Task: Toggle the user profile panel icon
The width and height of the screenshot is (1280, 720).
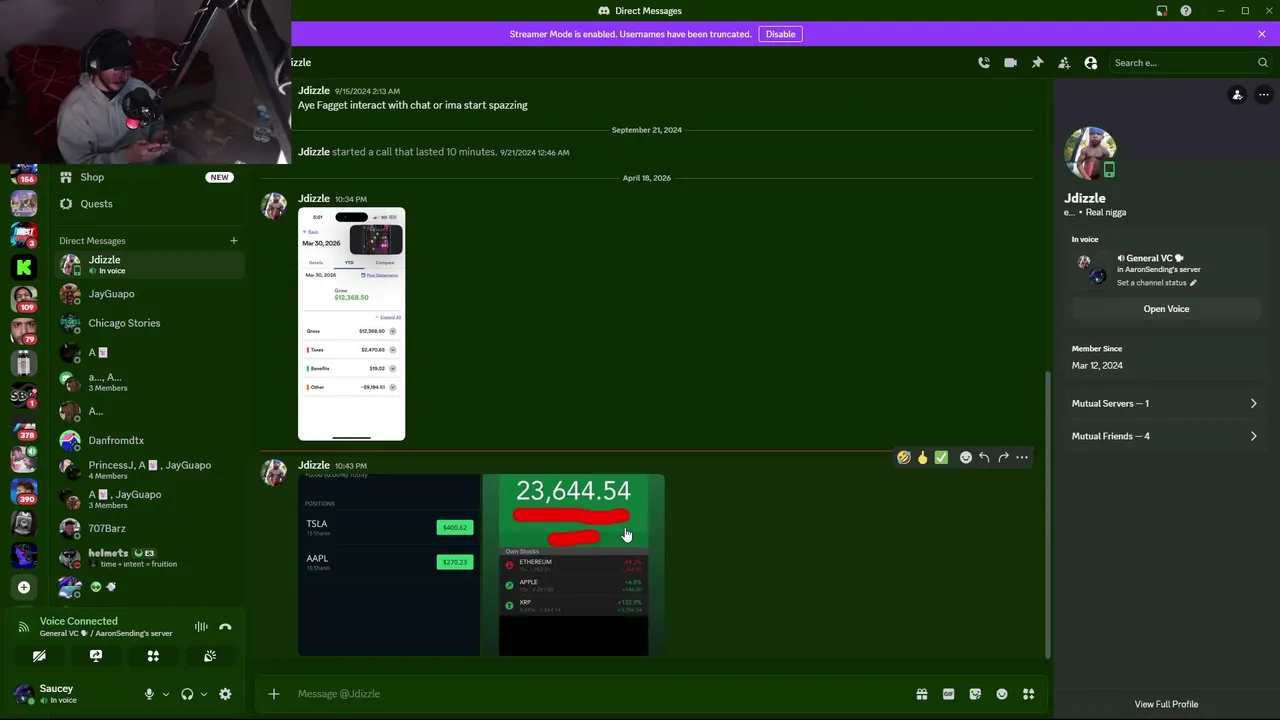Action: (1091, 62)
